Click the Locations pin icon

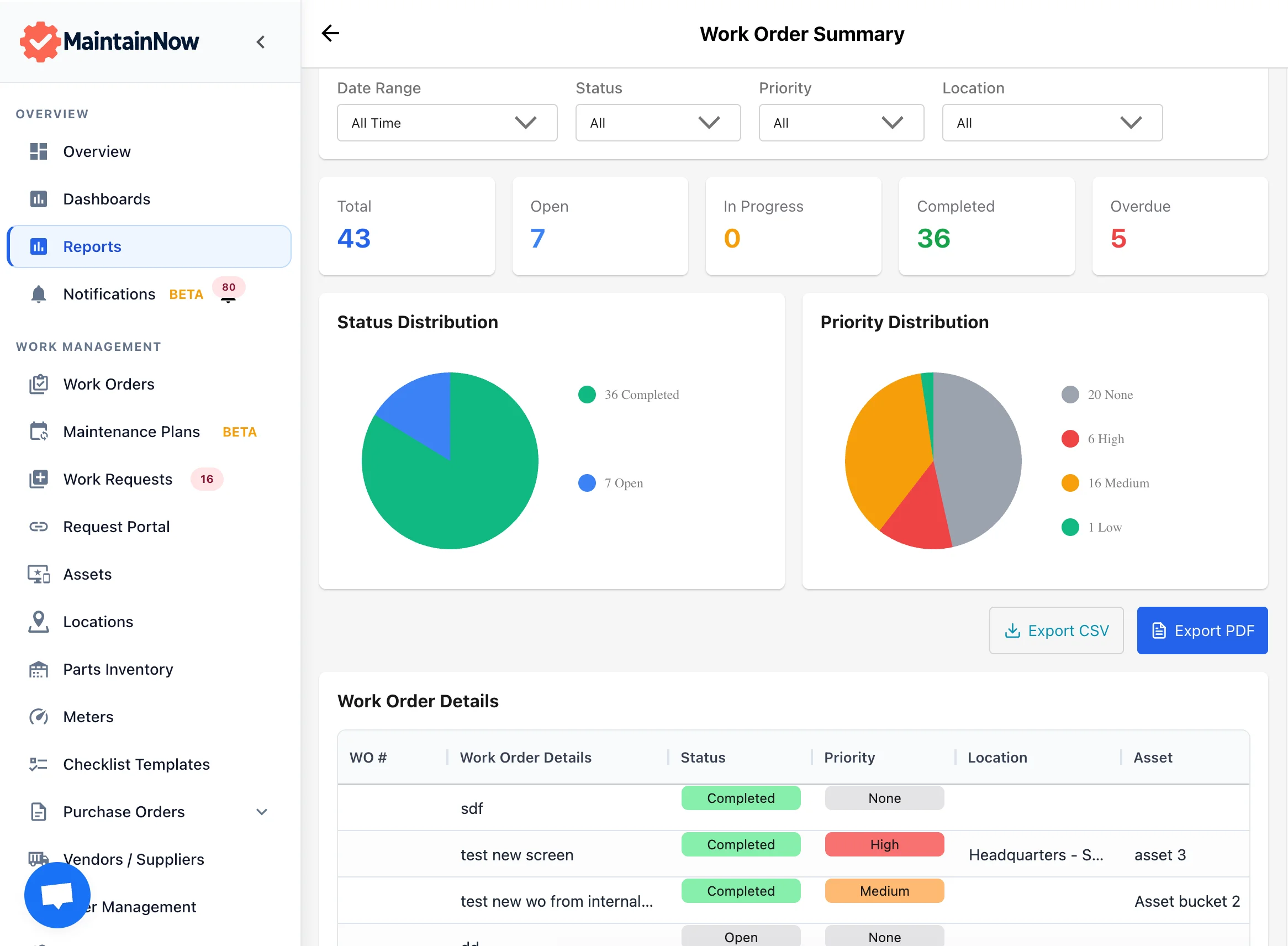click(x=38, y=622)
